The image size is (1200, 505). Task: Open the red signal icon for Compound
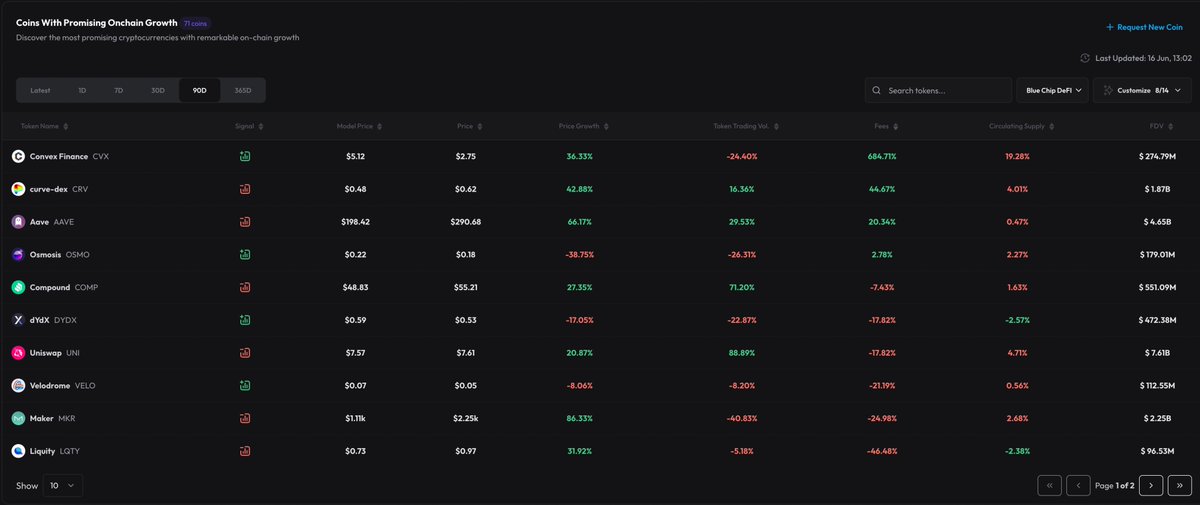click(245, 287)
